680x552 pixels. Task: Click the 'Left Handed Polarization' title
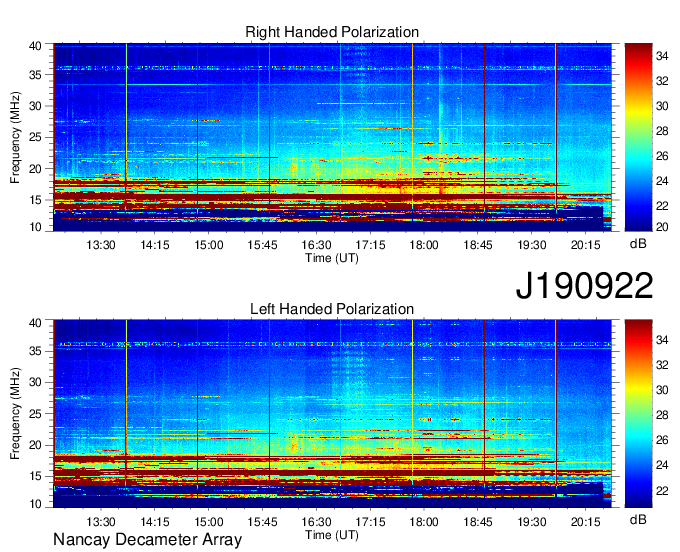[332, 309]
